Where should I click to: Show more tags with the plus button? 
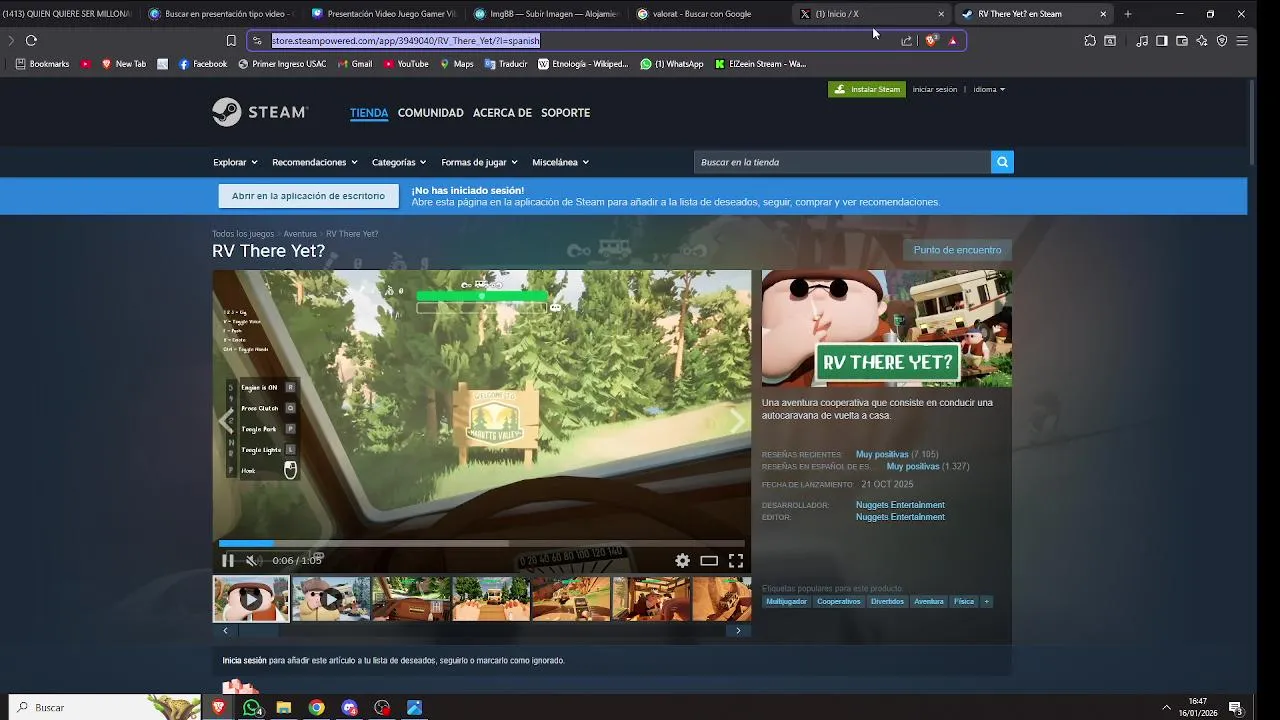[x=986, y=601]
